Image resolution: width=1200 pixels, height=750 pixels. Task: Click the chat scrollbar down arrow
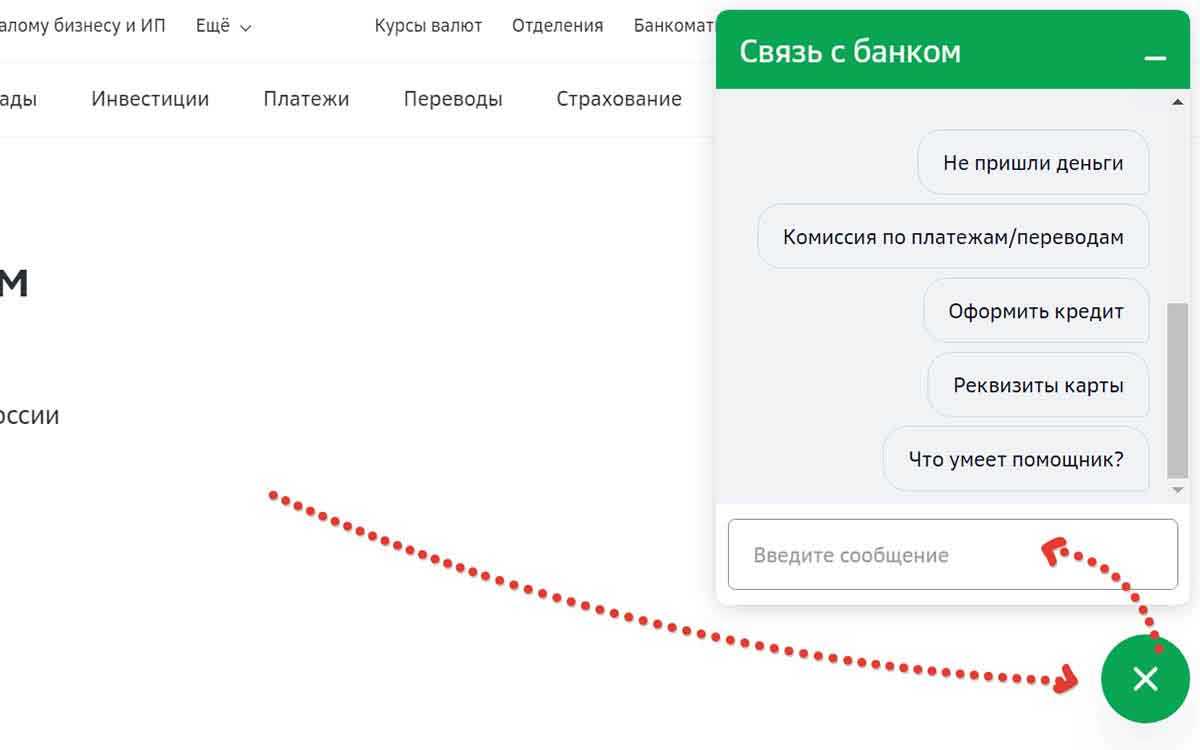(1177, 490)
